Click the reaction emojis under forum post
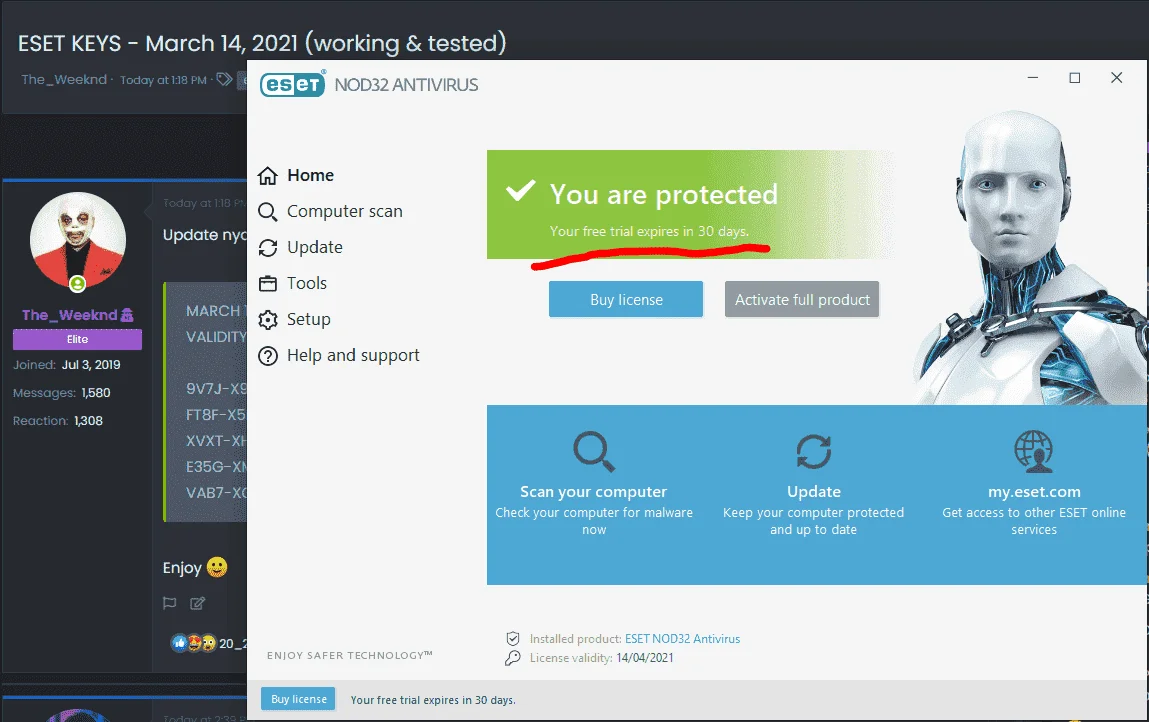1149x722 pixels. [x=193, y=643]
